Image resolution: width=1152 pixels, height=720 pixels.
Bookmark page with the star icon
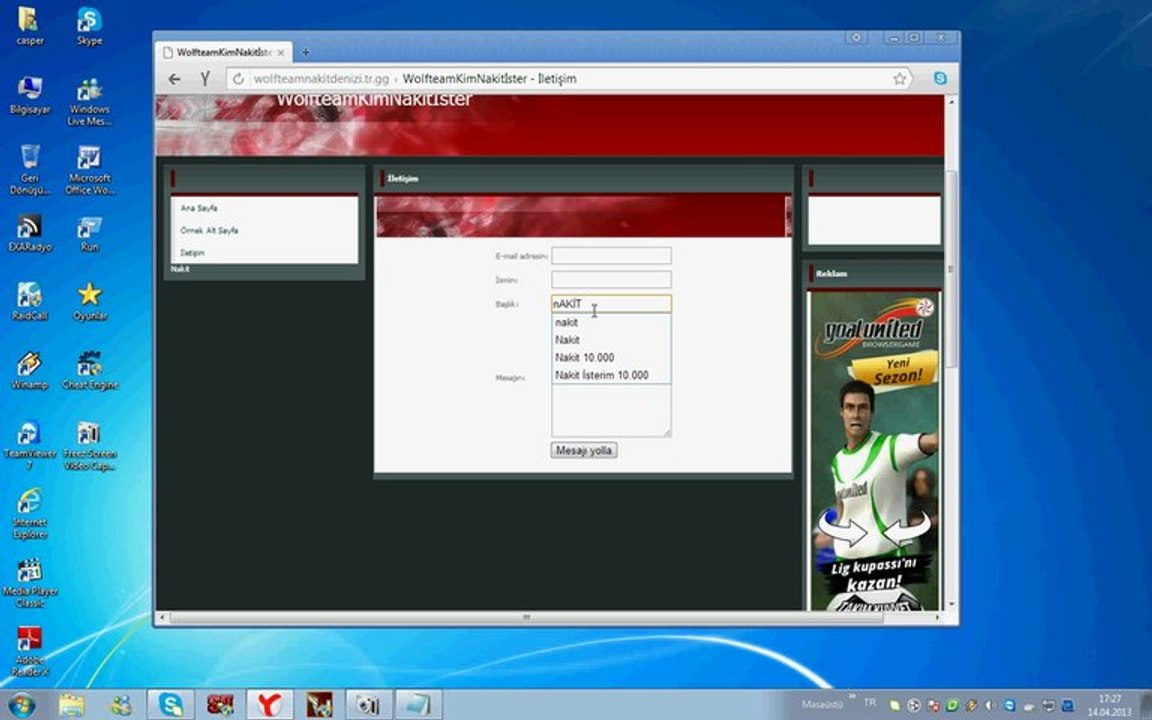tap(899, 79)
